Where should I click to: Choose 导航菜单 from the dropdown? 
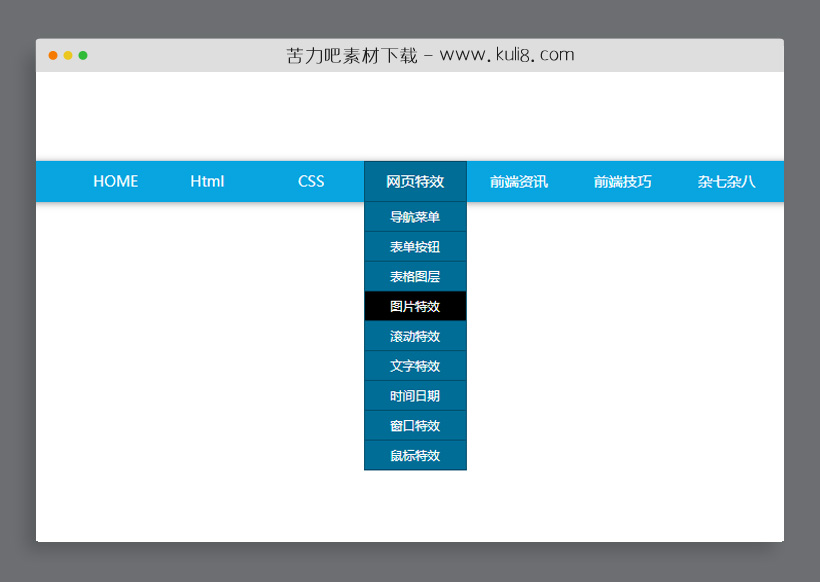415,217
